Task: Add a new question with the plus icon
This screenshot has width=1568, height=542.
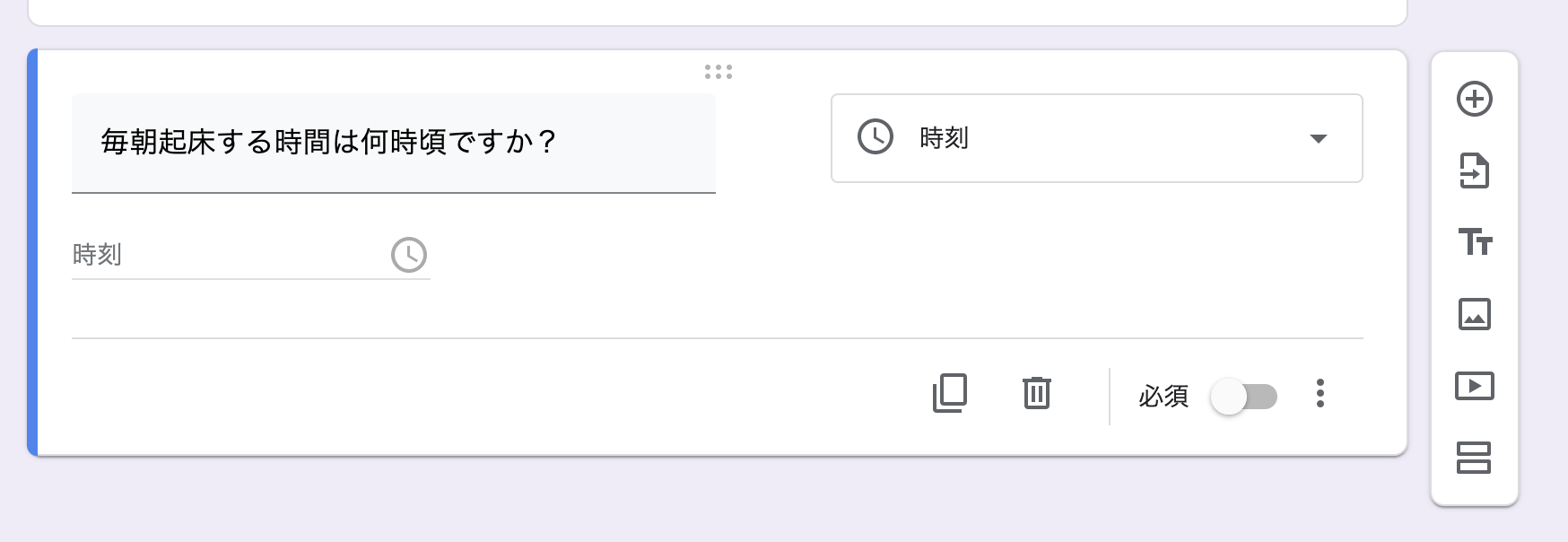Action: [x=1474, y=99]
